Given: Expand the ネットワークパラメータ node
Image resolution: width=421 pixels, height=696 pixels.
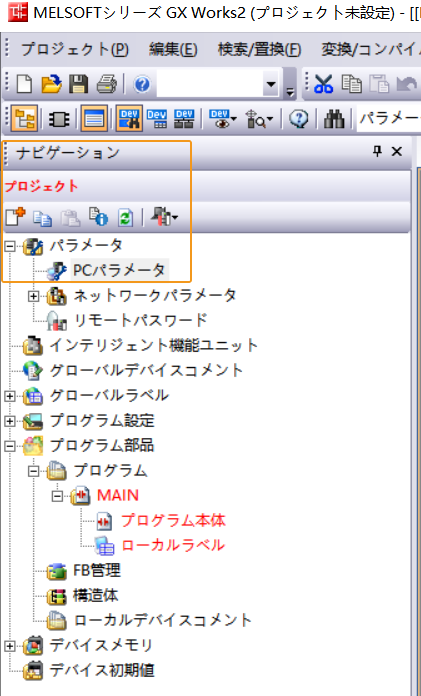Looking at the screenshot, I should tap(33, 296).
